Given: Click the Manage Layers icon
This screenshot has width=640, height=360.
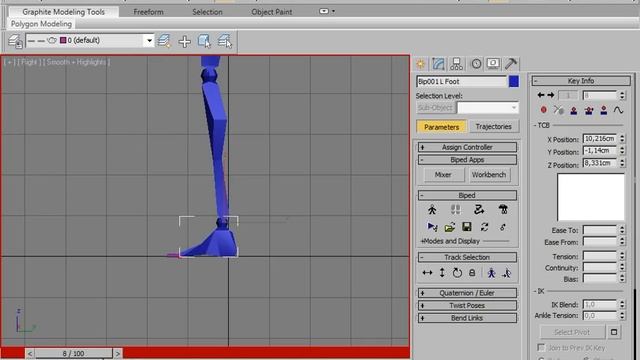Looking at the screenshot, I should click(16, 41).
